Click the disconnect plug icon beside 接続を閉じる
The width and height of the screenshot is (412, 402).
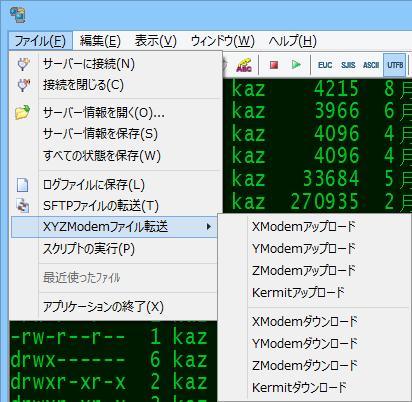23,85
